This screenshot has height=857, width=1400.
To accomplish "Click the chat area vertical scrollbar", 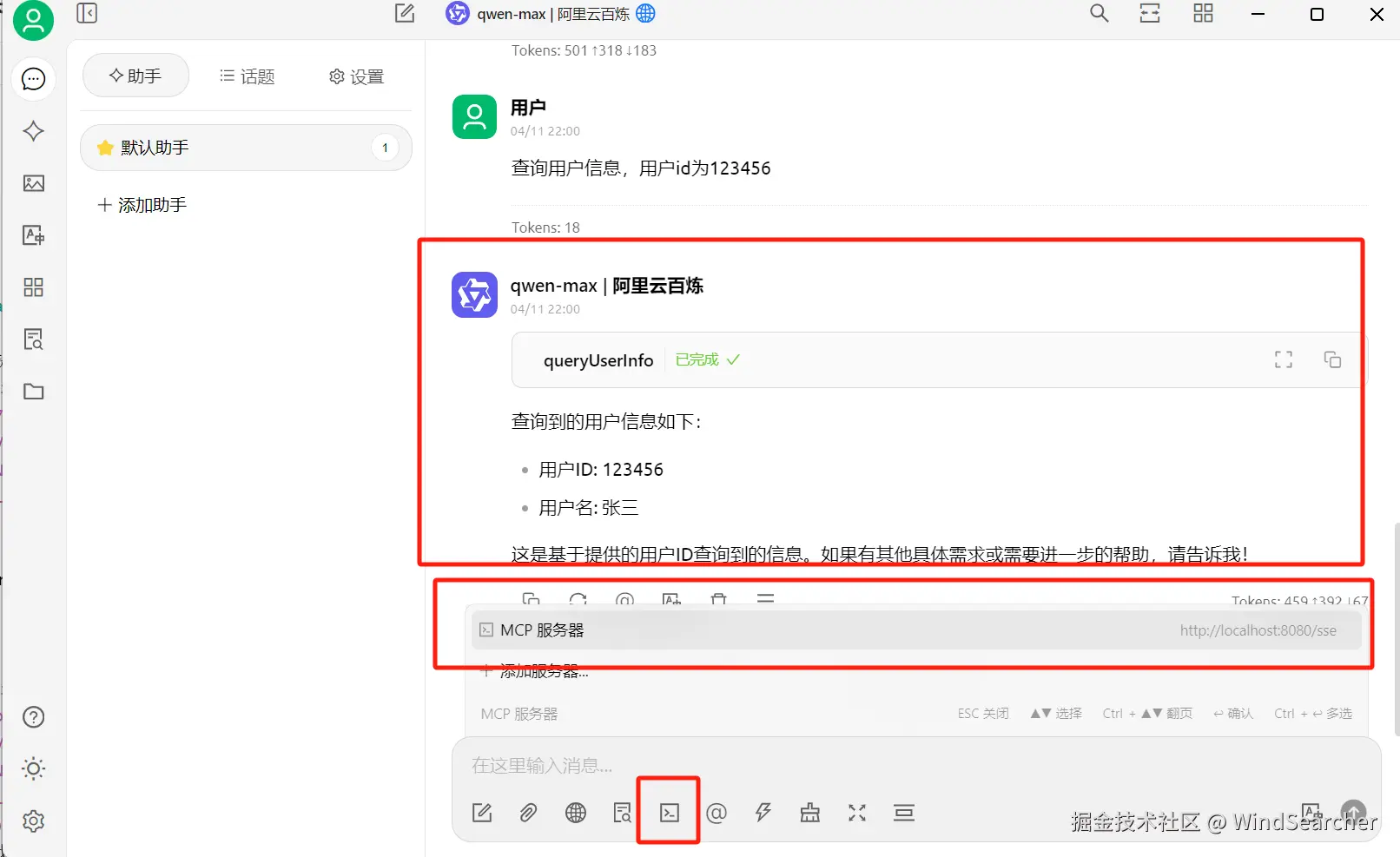I will pos(1396,630).
